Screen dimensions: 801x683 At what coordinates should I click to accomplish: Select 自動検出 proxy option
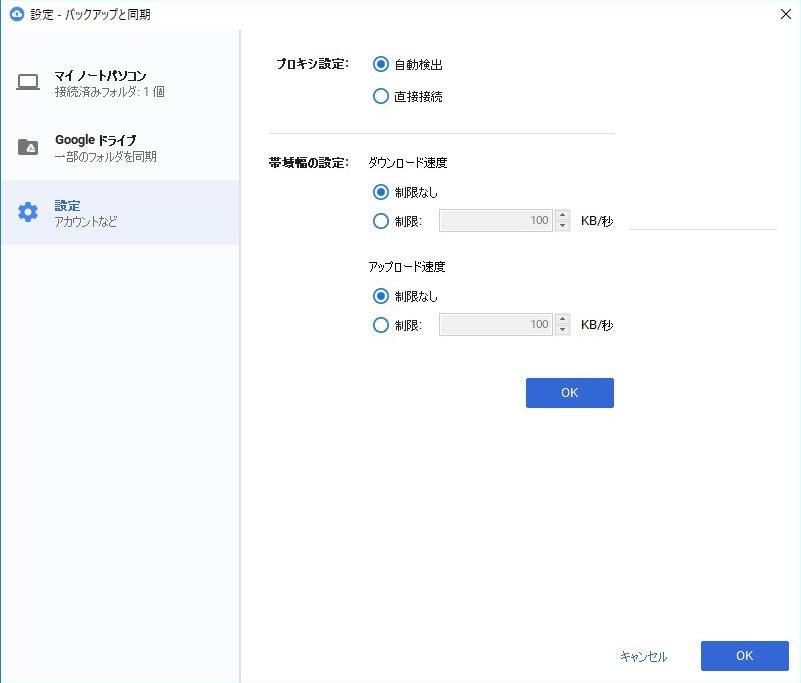tap(381, 64)
